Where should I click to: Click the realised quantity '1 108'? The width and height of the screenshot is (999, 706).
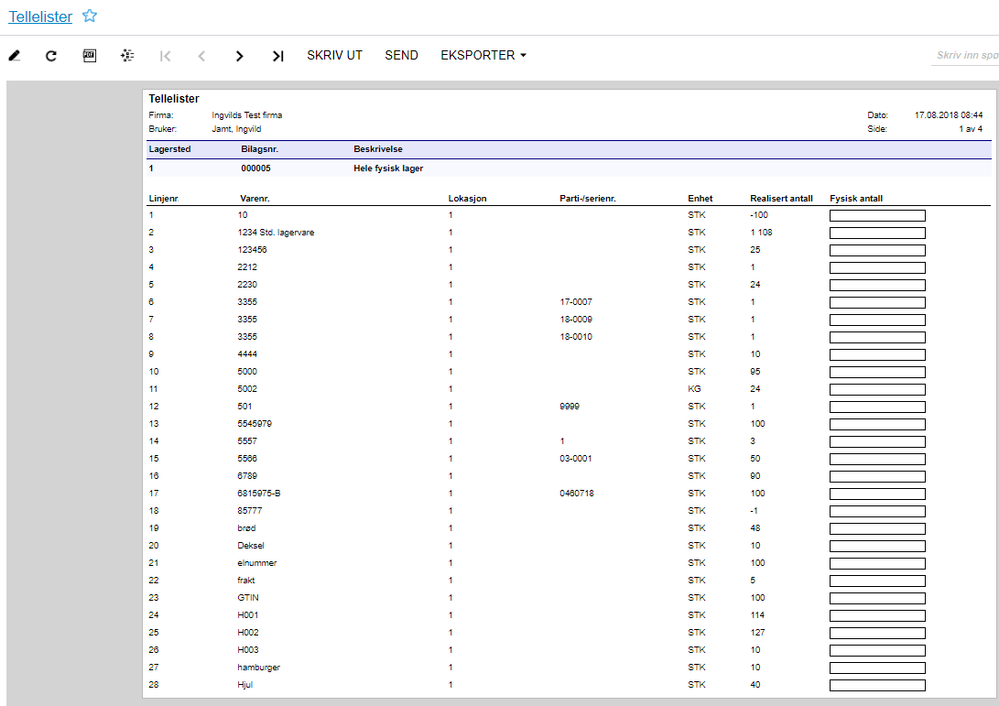[761, 233]
